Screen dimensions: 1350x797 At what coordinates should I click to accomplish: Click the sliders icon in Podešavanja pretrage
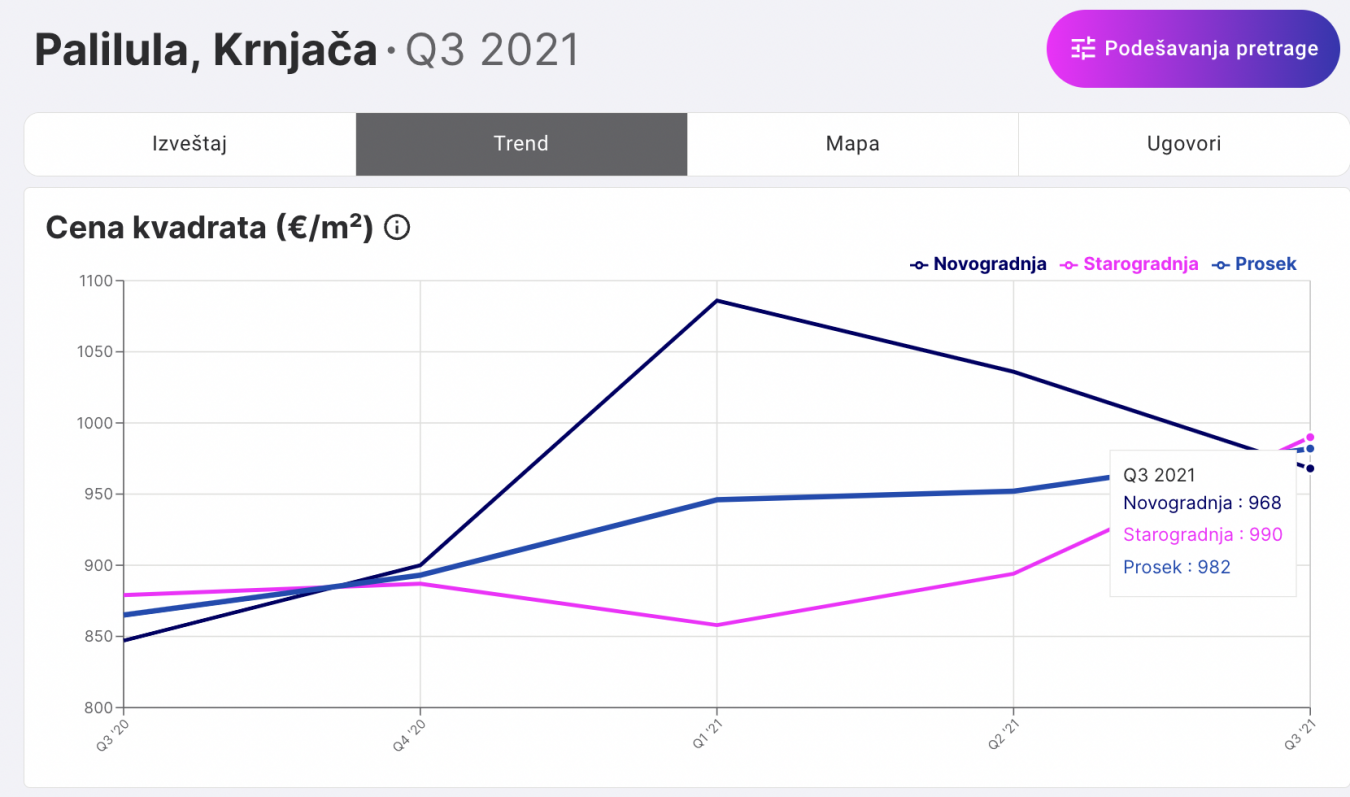1083,48
